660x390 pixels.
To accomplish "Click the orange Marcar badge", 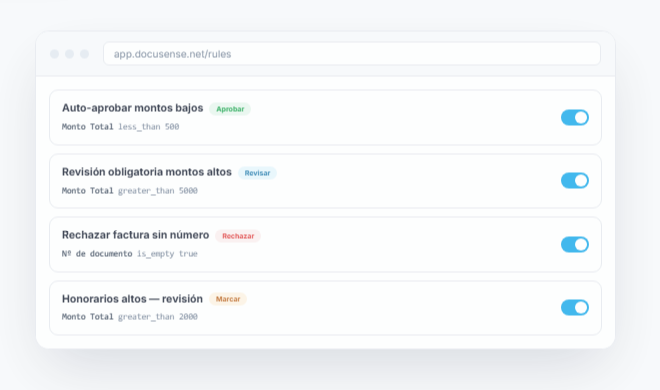I will point(228,299).
